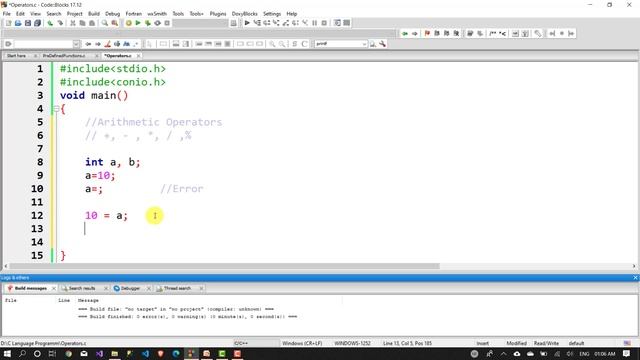Switch to the PreDefinedFunctions.c tab
Screen dimensions: 640x360
pyautogui.click(x=64, y=56)
